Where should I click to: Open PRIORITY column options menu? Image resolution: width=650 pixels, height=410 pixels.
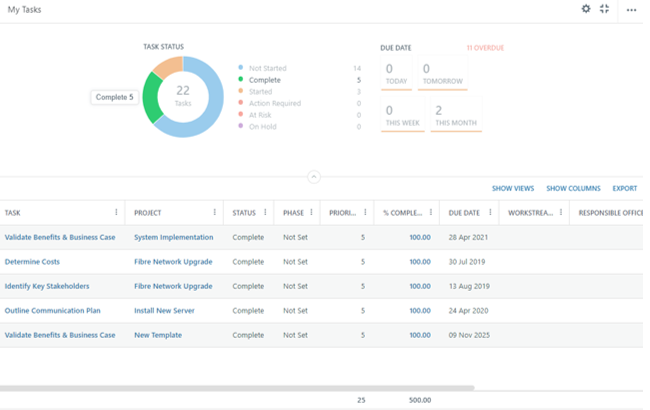[x=365, y=212]
